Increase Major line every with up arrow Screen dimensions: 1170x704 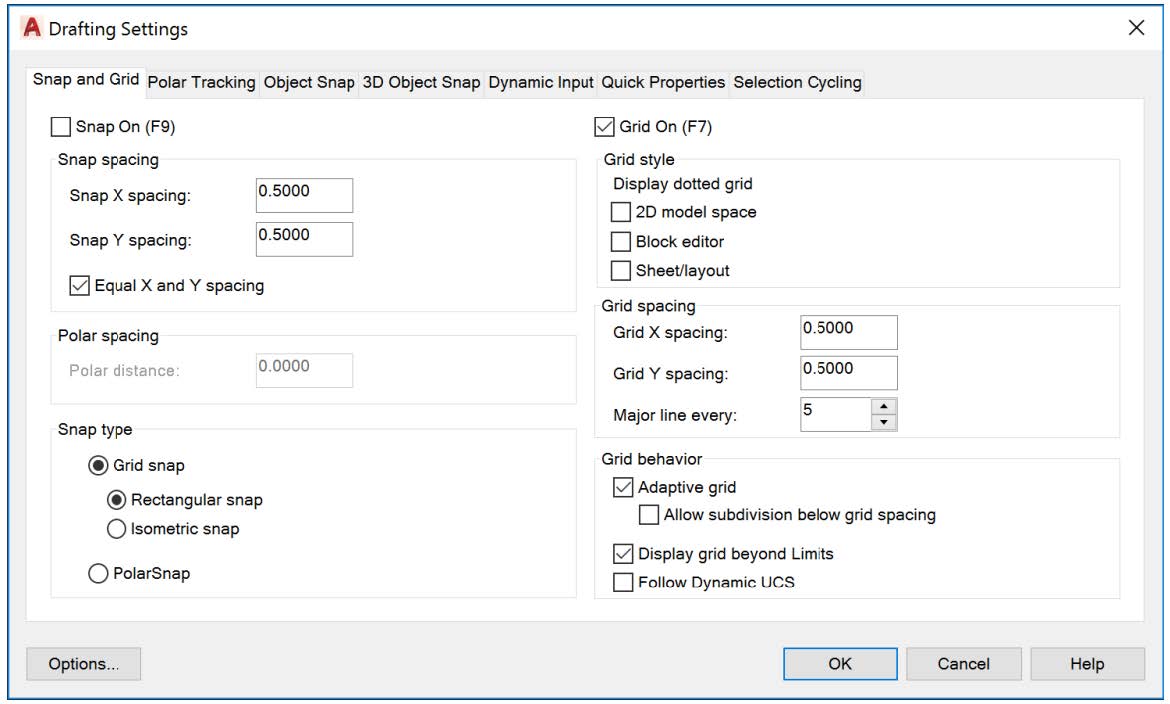click(884, 406)
